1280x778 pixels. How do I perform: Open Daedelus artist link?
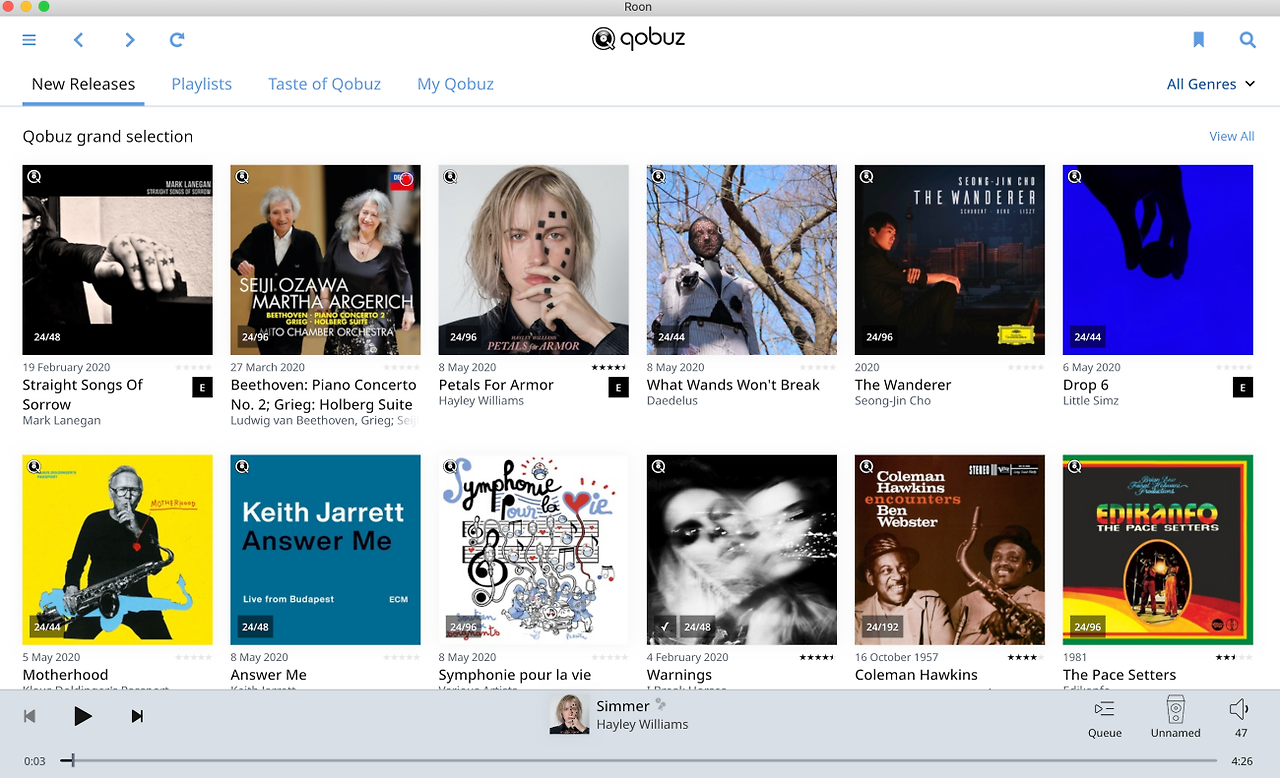[672, 401]
